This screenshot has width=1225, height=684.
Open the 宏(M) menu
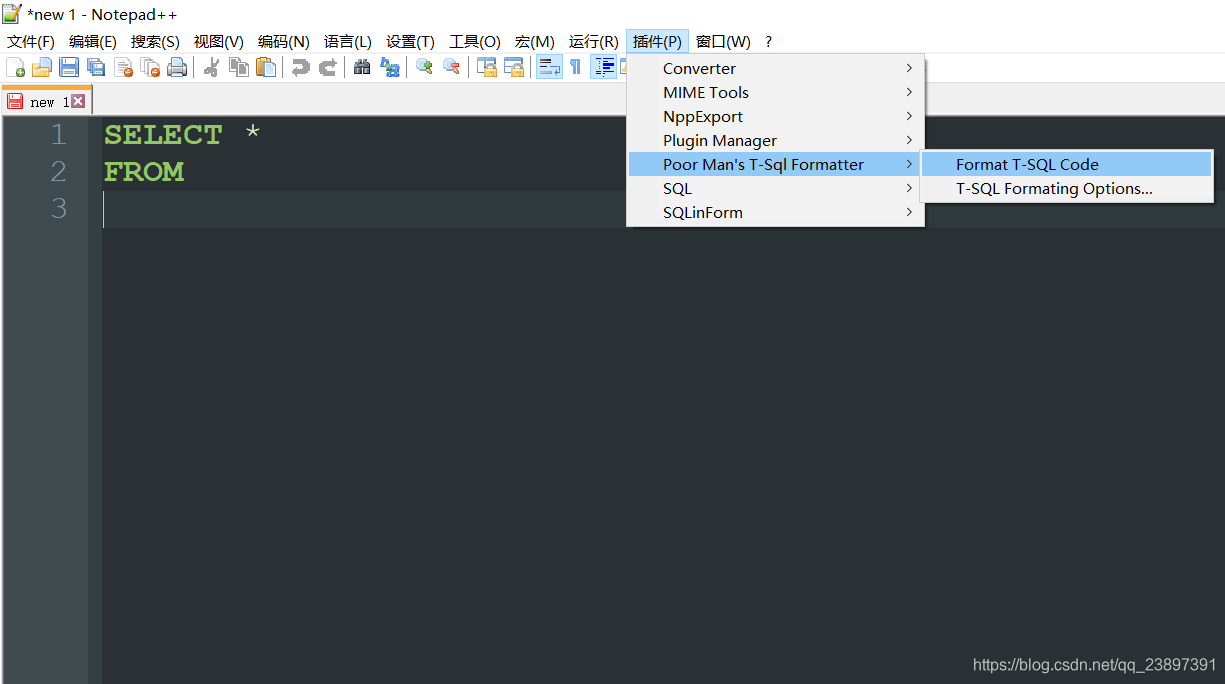tap(535, 42)
